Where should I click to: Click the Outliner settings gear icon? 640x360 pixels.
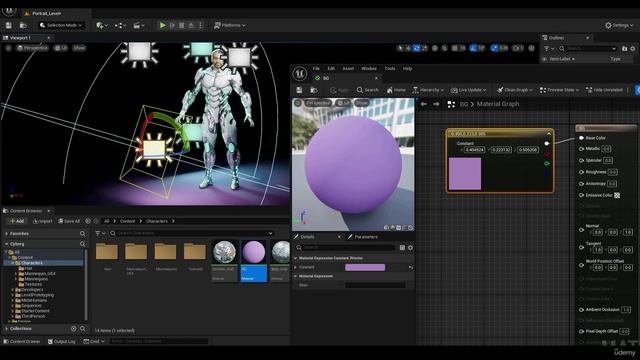[x=633, y=49]
